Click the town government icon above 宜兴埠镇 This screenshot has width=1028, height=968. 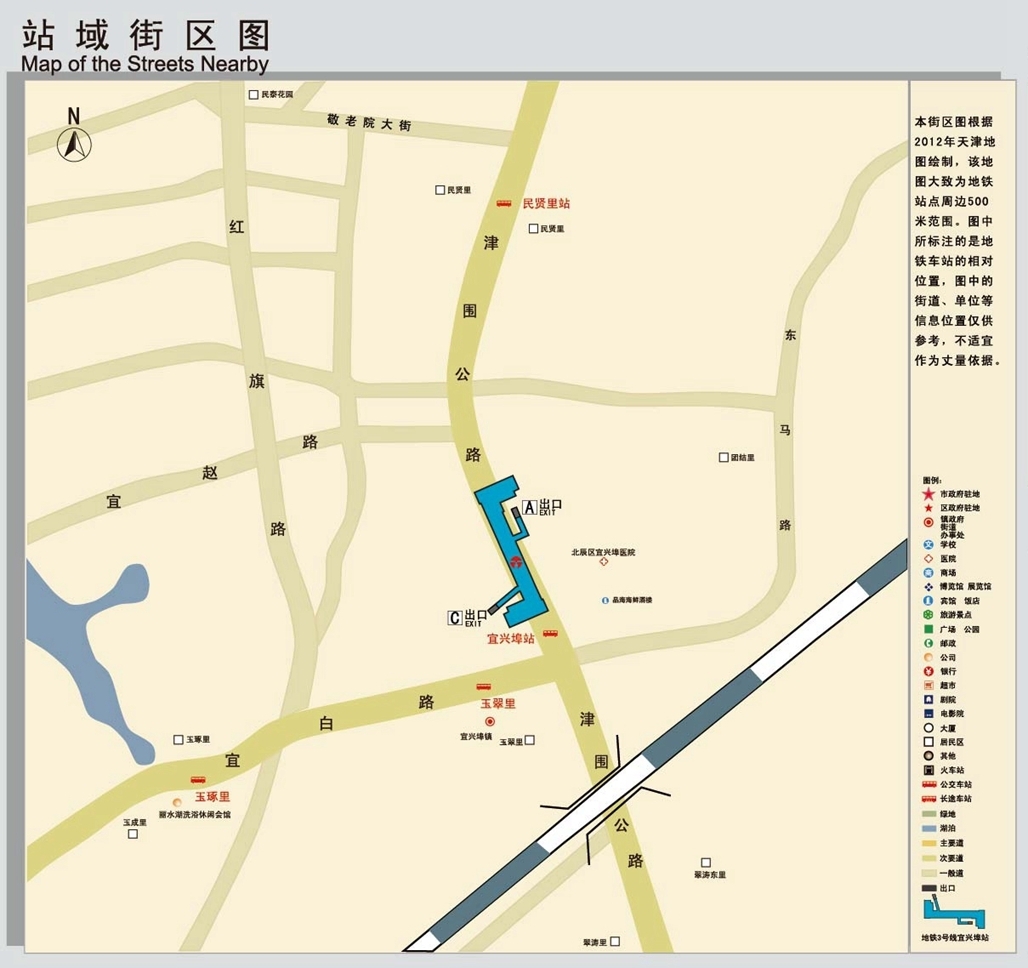[489, 721]
